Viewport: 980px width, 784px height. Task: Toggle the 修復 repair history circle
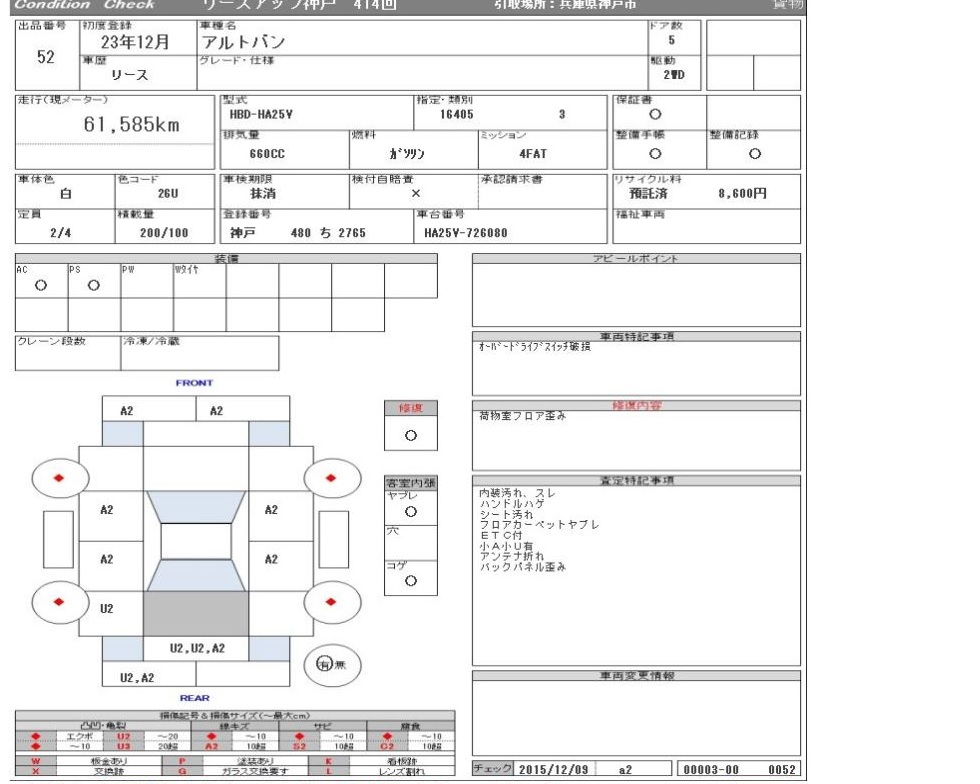(410, 437)
